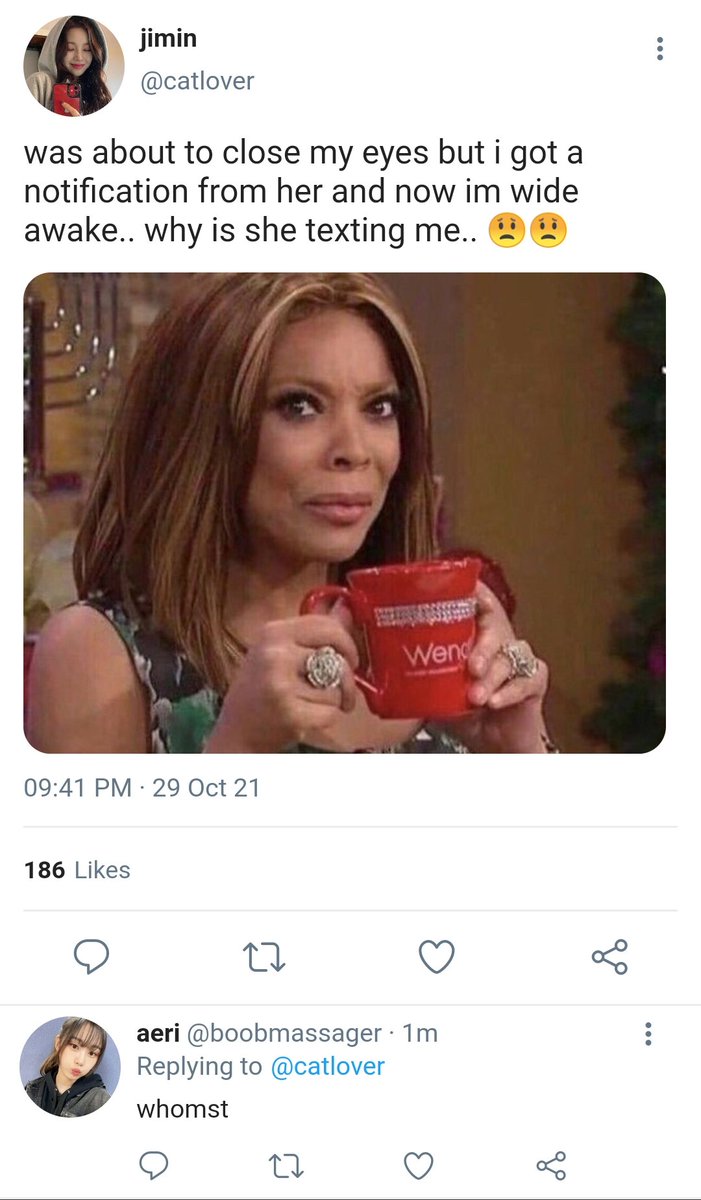Click the 09:41 PM 29 Oct 21 timestamp

coord(142,788)
